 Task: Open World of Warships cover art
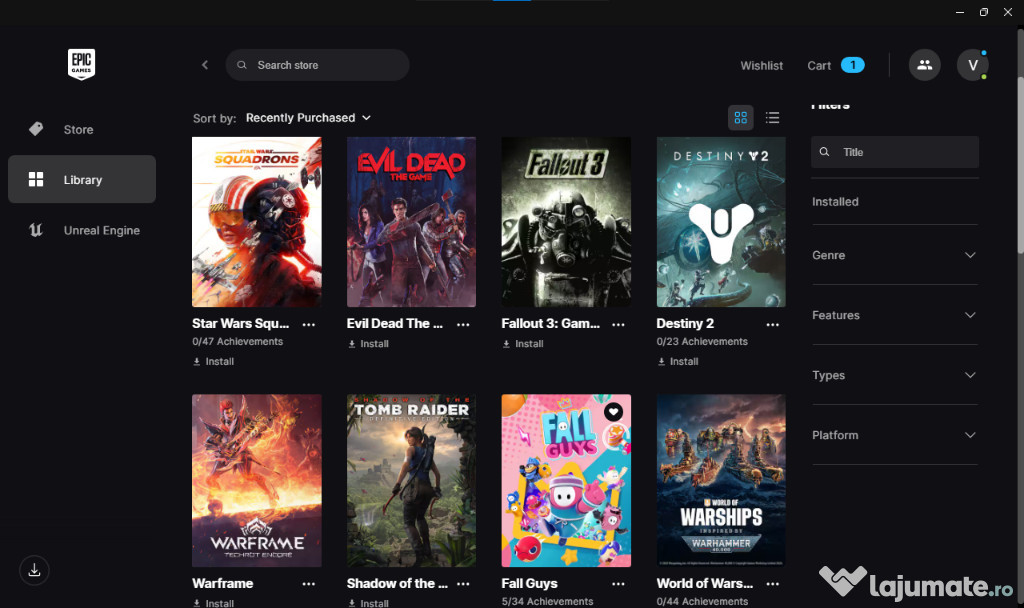click(x=721, y=481)
